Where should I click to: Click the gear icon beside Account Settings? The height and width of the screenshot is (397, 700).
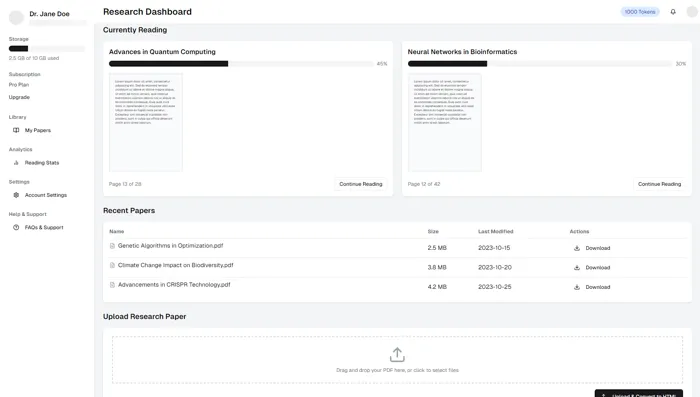coord(16,195)
